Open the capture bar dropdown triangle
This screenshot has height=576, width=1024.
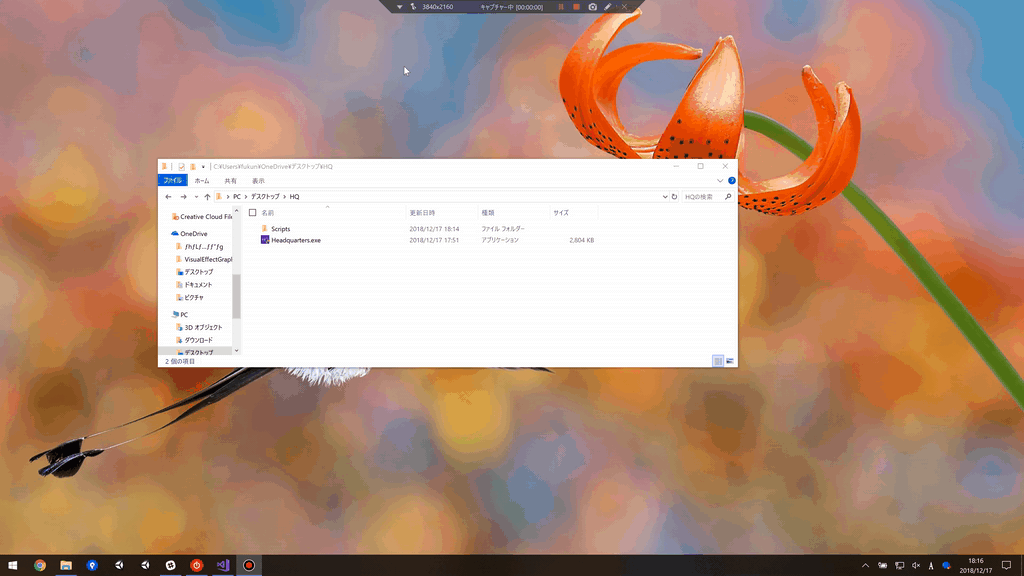[399, 7]
